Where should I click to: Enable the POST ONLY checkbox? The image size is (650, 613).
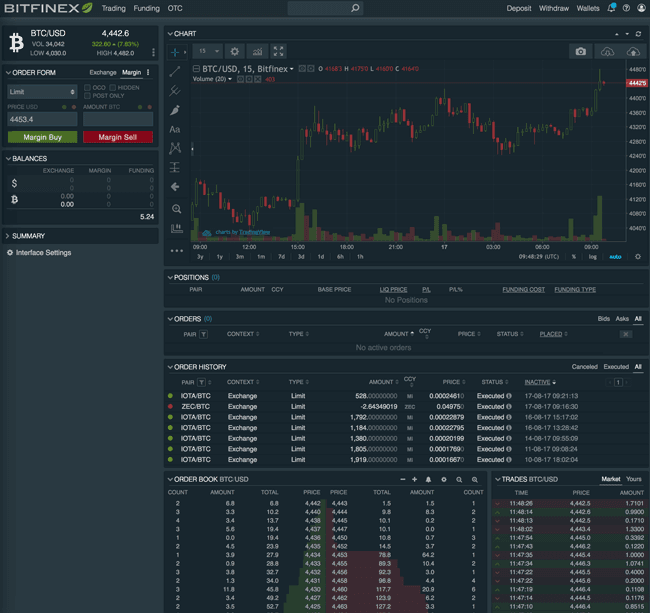pyautogui.click(x=87, y=96)
